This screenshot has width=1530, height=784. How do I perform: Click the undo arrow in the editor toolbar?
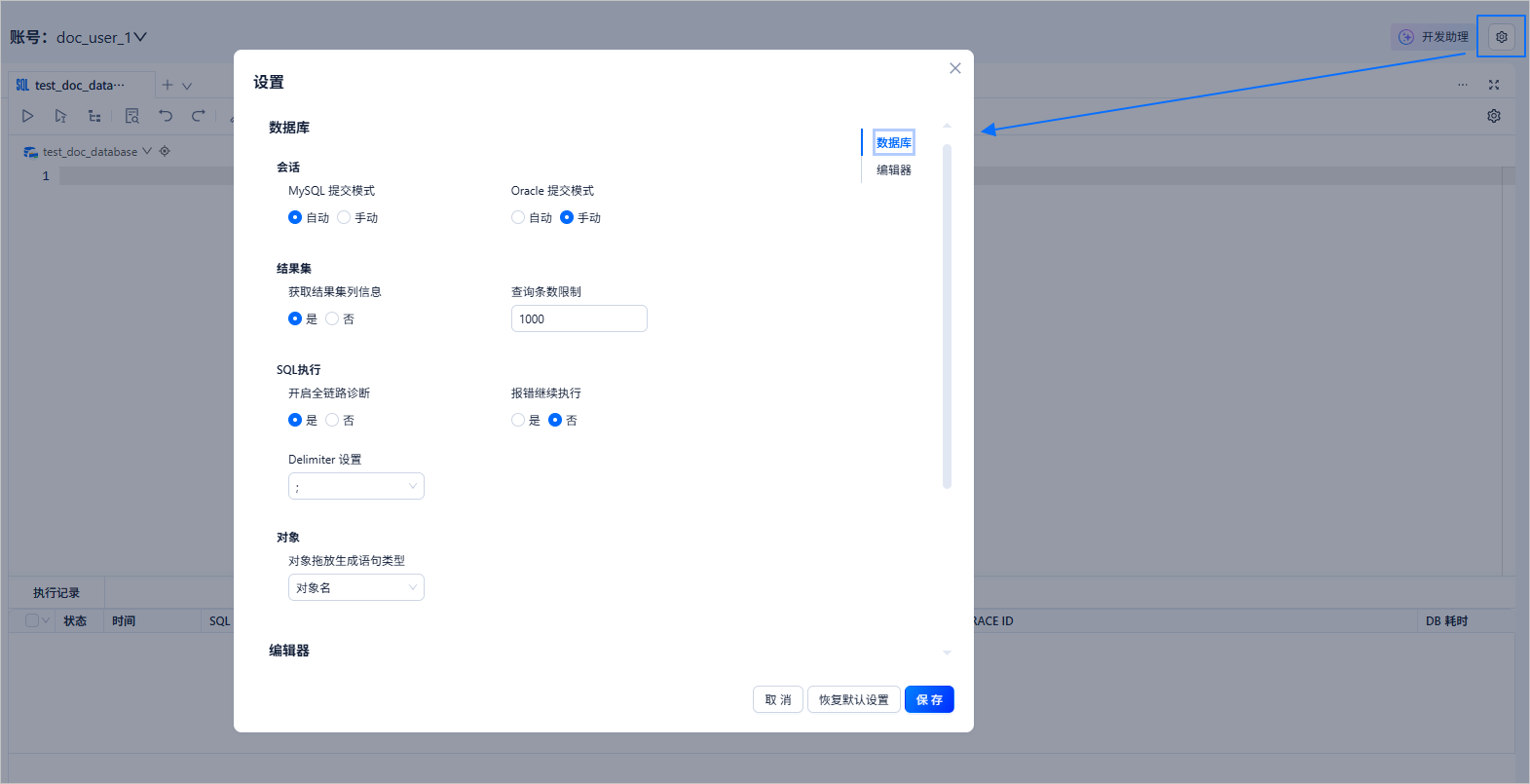[166, 116]
